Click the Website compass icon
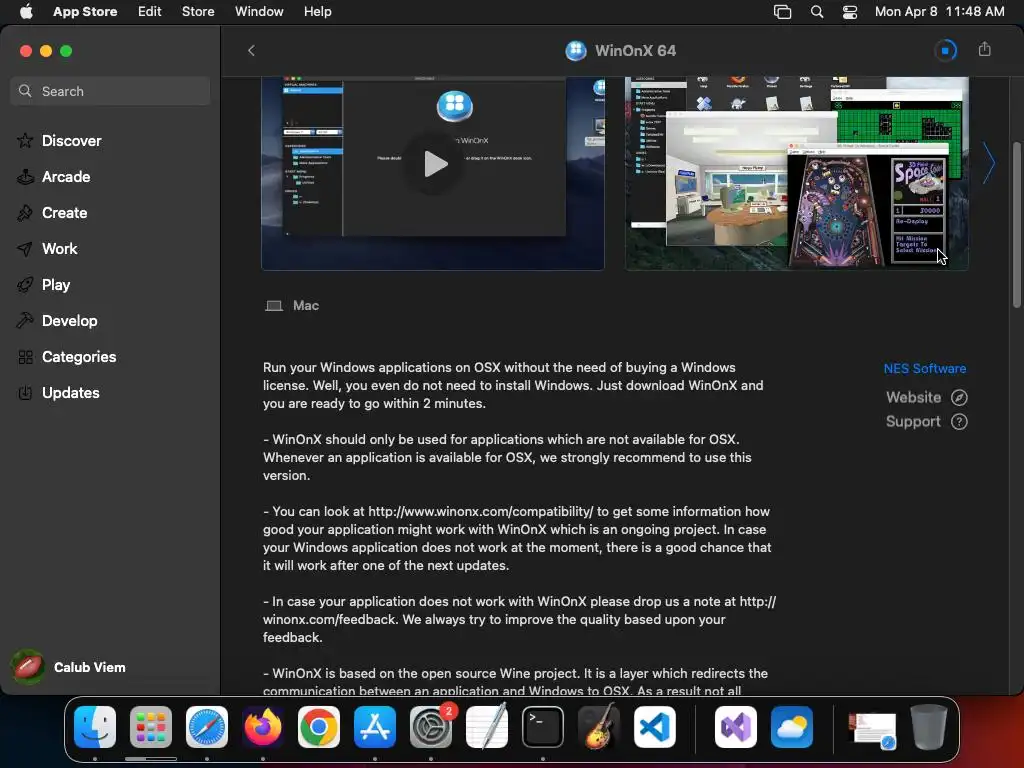Screen dimensions: 1024x768 coord(959,397)
